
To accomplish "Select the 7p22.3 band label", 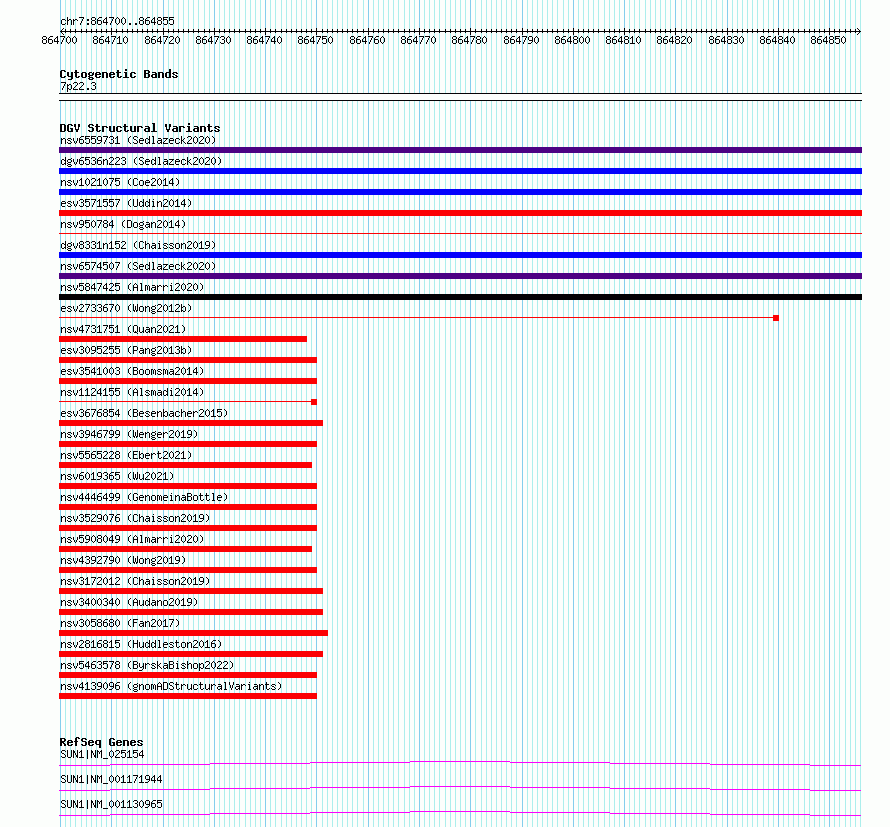I will pyautogui.click(x=78, y=86).
